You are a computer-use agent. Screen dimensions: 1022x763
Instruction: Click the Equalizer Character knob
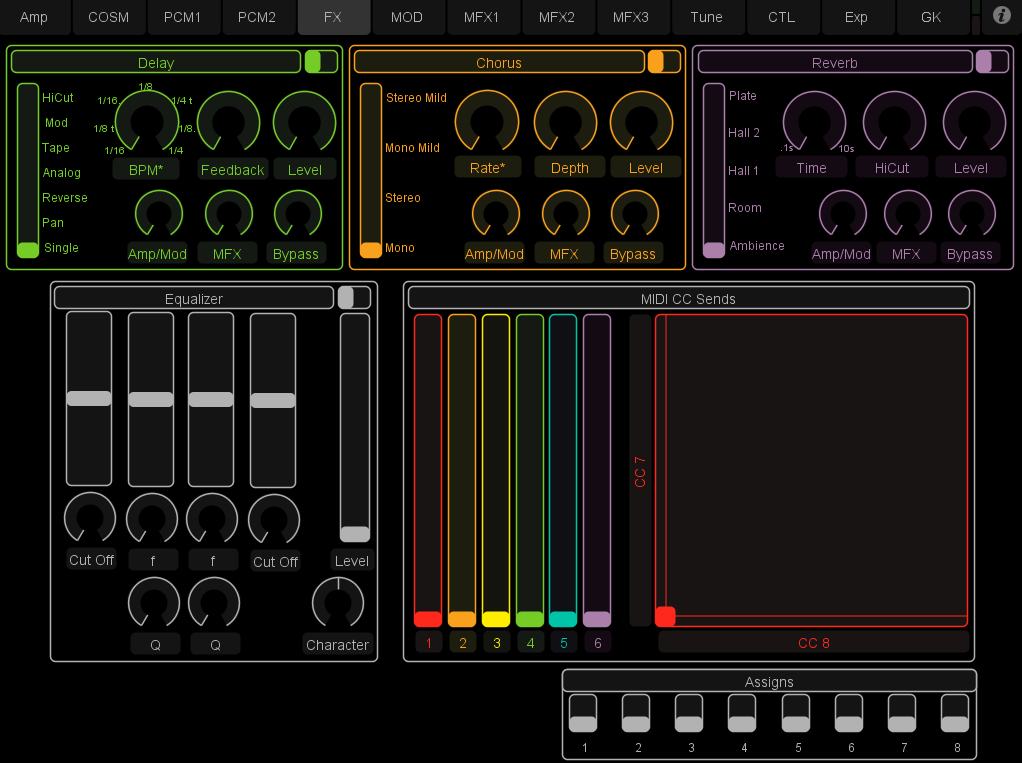coord(338,604)
